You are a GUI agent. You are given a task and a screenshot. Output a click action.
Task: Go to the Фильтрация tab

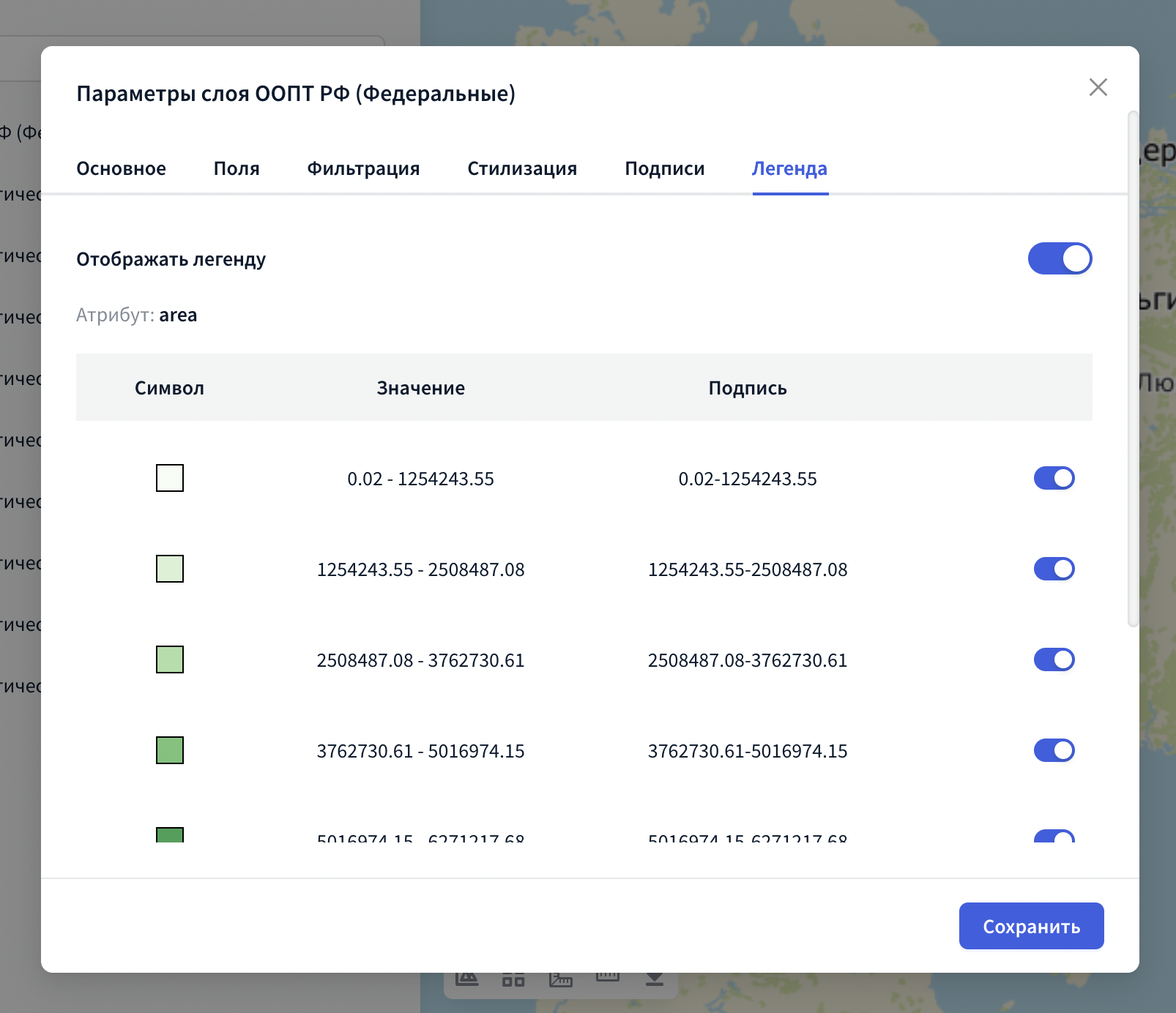point(363,169)
